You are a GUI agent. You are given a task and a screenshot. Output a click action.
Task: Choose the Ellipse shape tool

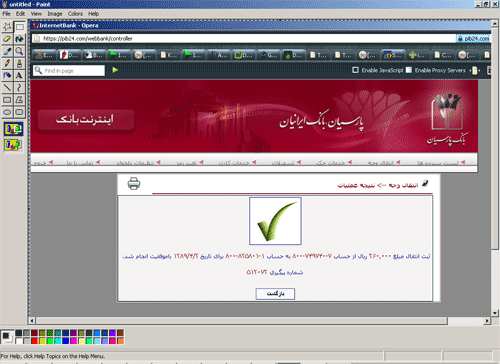point(7,112)
